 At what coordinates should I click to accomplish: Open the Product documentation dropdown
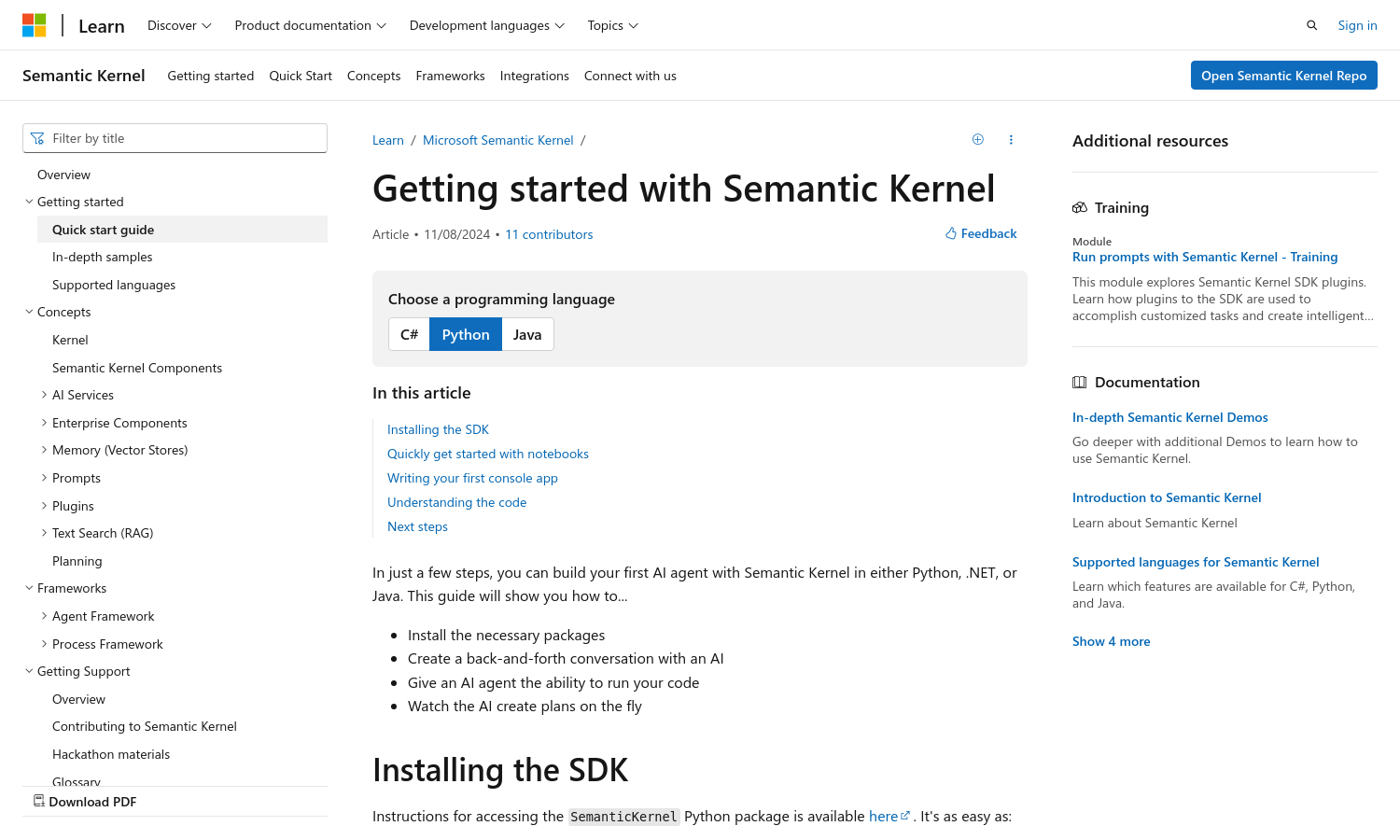click(x=310, y=25)
